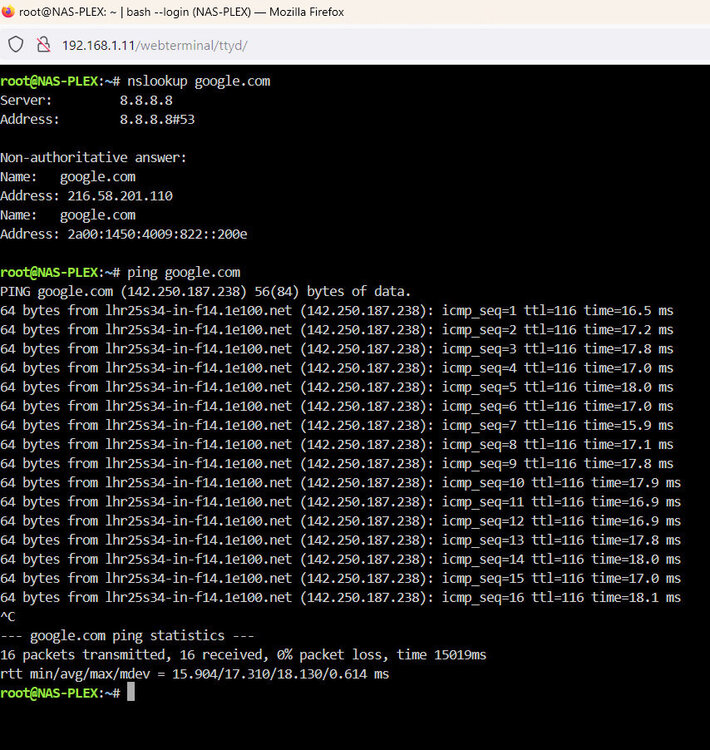Viewport: 710px width, 750px height.
Task: Click the ping reply line with icmp_seq=12
Action: tap(341, 521)
